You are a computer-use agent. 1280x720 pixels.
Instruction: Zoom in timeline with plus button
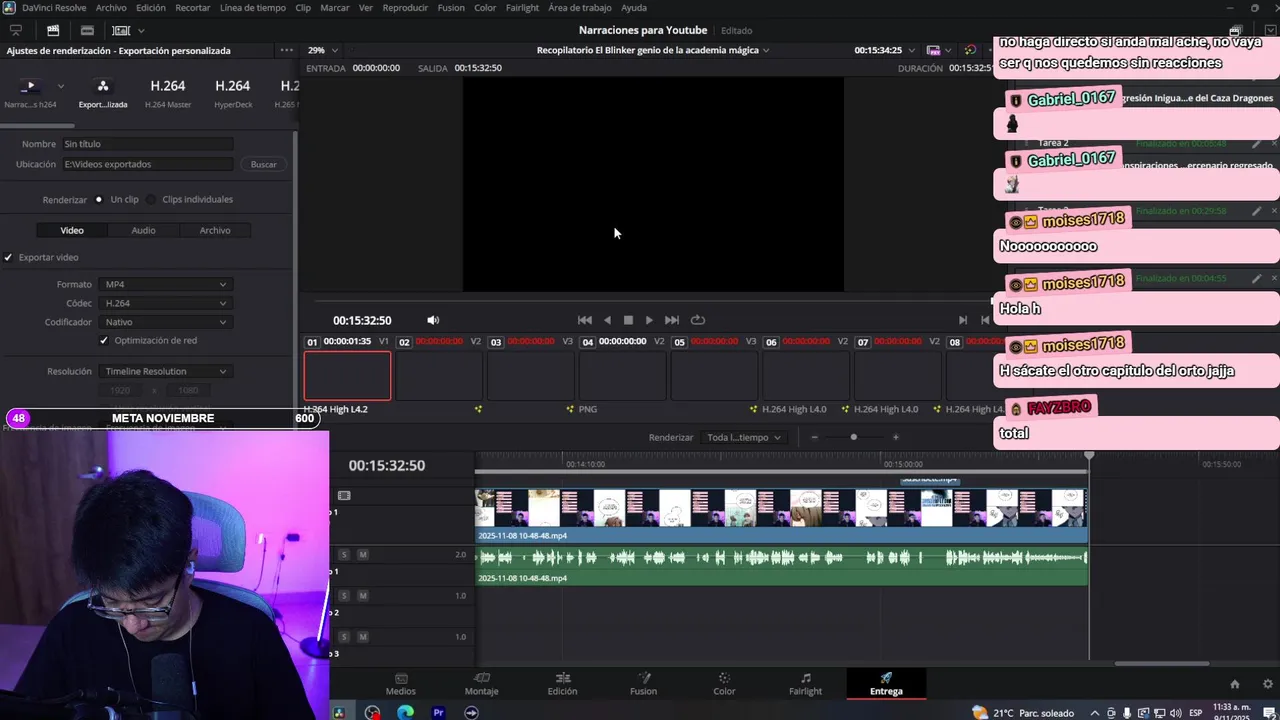pyautogui.click(x=895, y=437)
